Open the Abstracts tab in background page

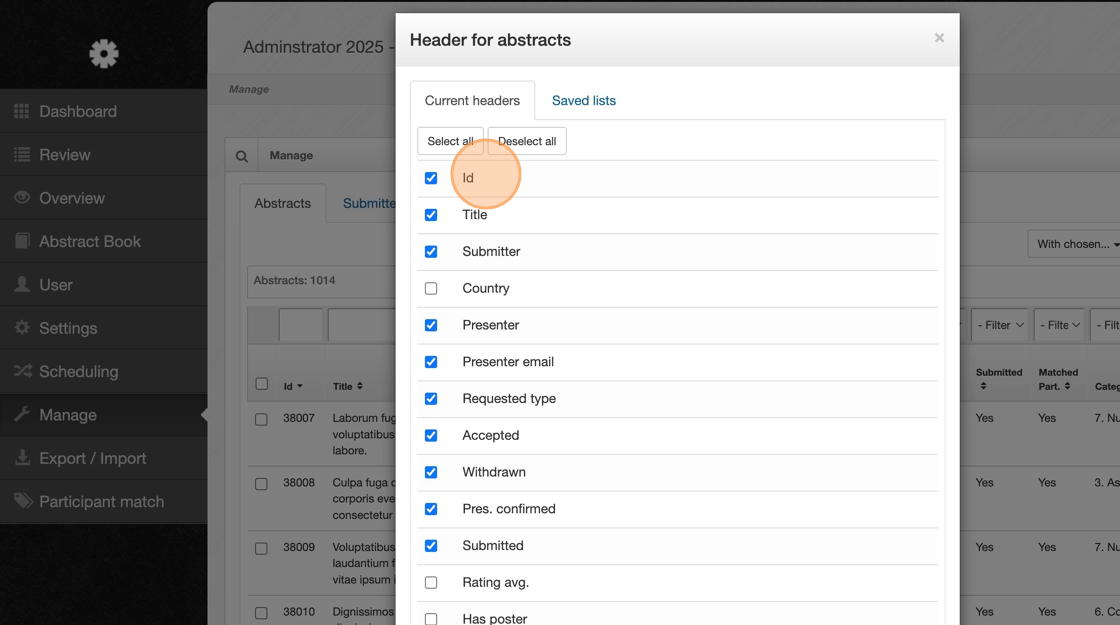click(283, 204)
